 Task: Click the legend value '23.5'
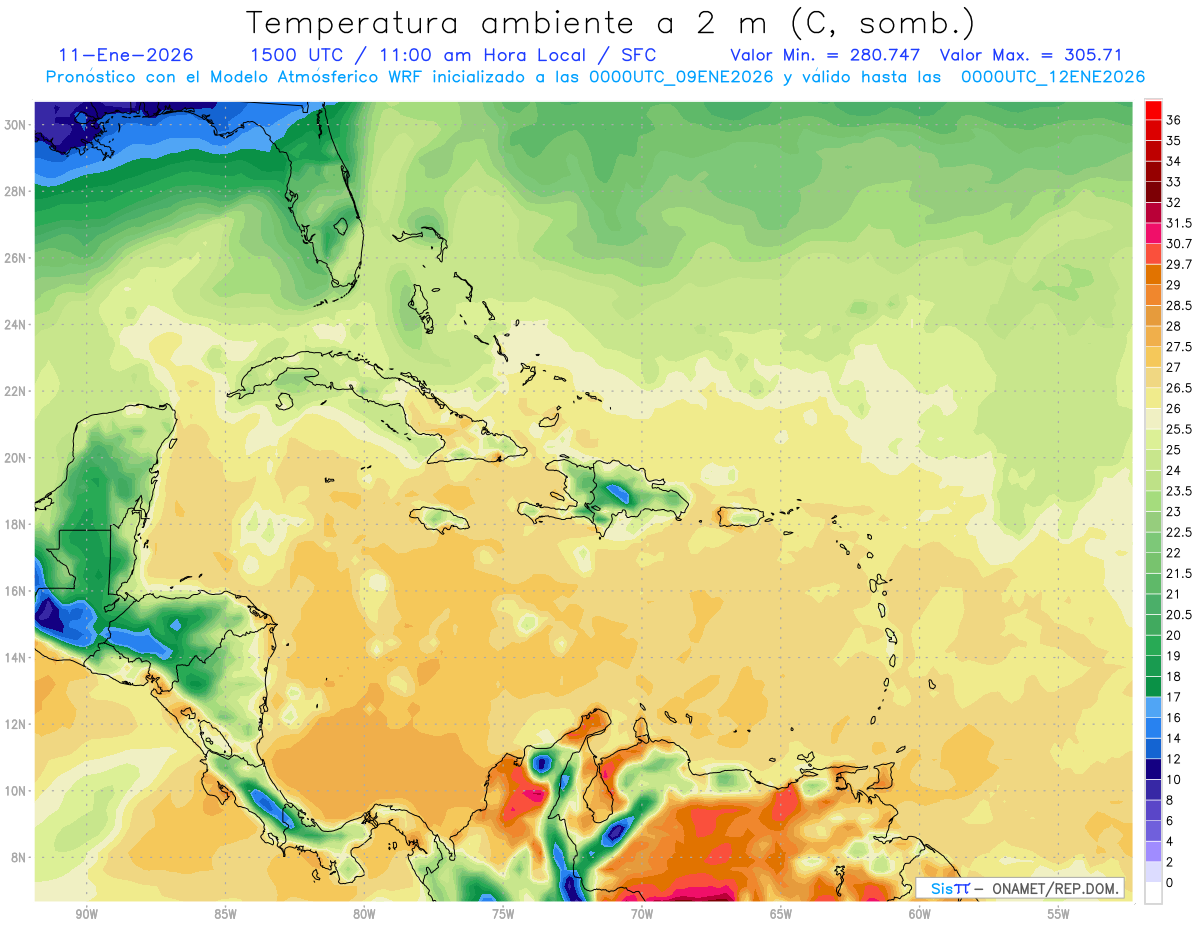pos(1179,491)
